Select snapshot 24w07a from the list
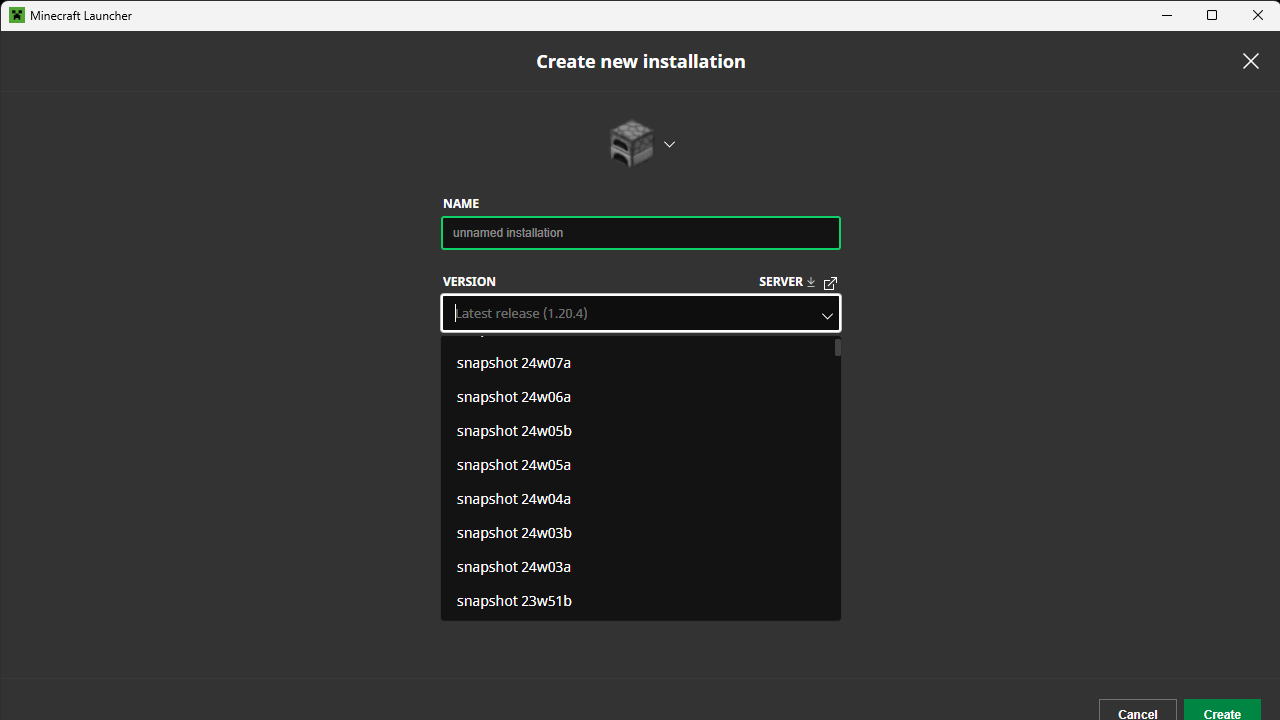 (641, 363)
